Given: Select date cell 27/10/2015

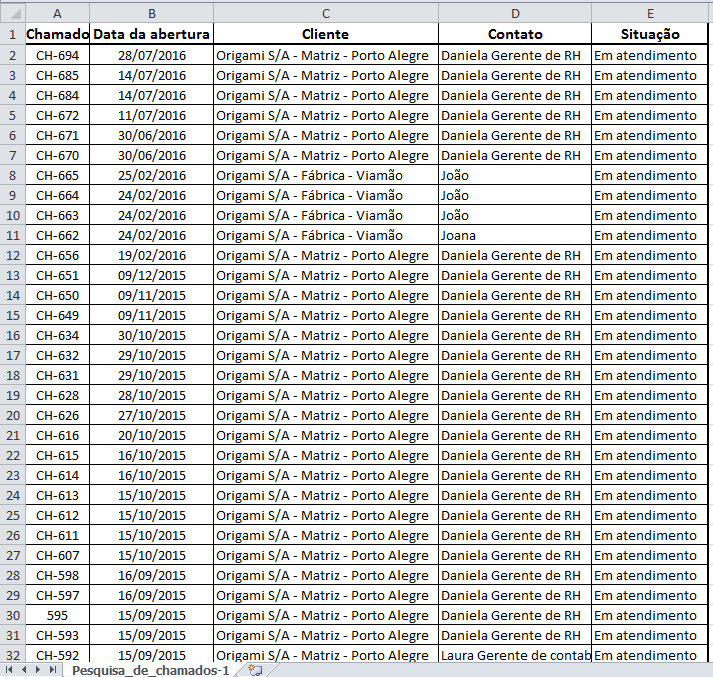Looking at the screenshot, I should click(151, 416).
